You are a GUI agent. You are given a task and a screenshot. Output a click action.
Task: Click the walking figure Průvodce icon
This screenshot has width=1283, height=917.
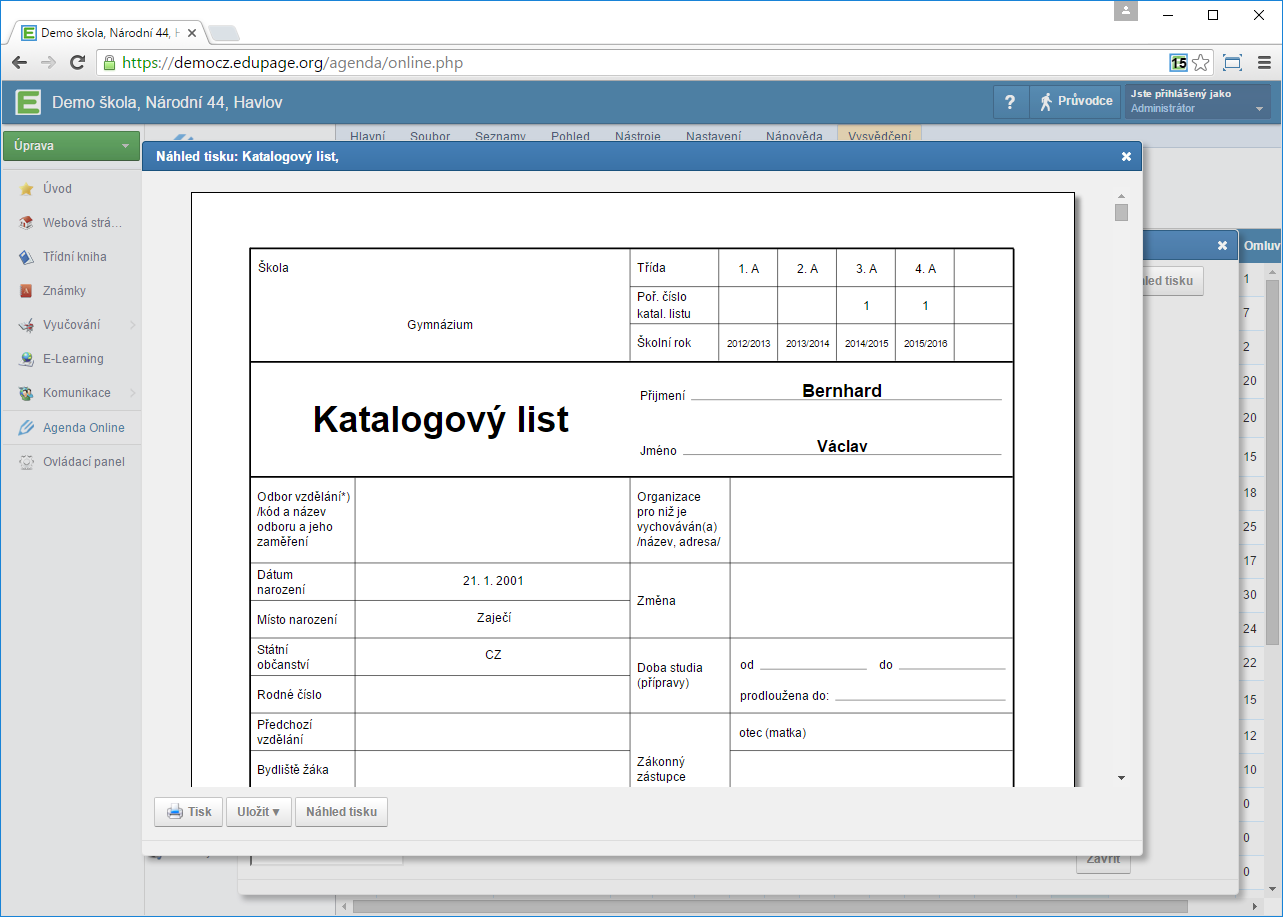point(1046,101)
